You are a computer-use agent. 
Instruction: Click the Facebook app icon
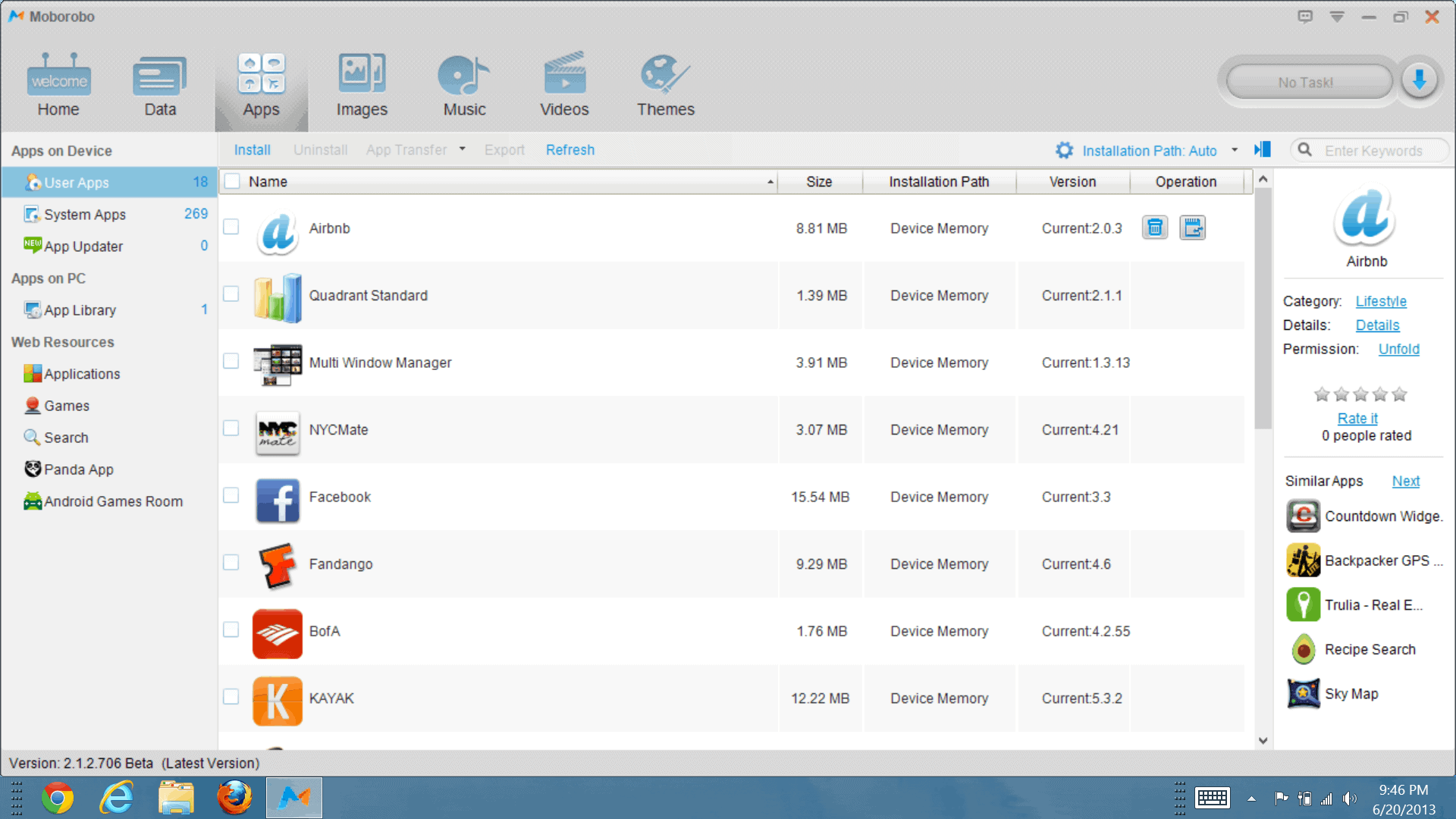[x=277, y=500]
